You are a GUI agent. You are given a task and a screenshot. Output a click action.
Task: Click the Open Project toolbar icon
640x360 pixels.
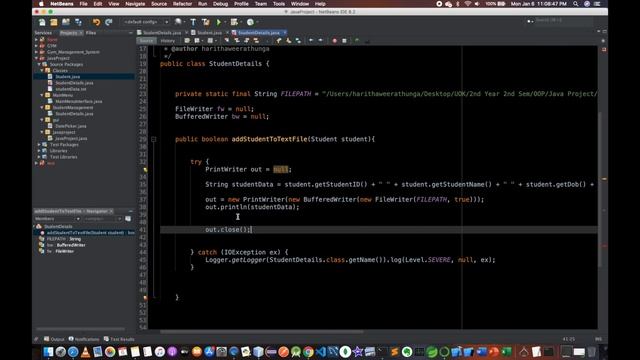(x=66, y=22)
